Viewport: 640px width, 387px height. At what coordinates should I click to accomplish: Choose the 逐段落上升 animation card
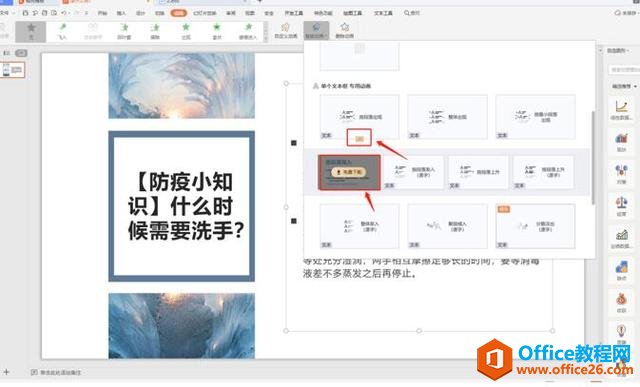pos(478,172)
